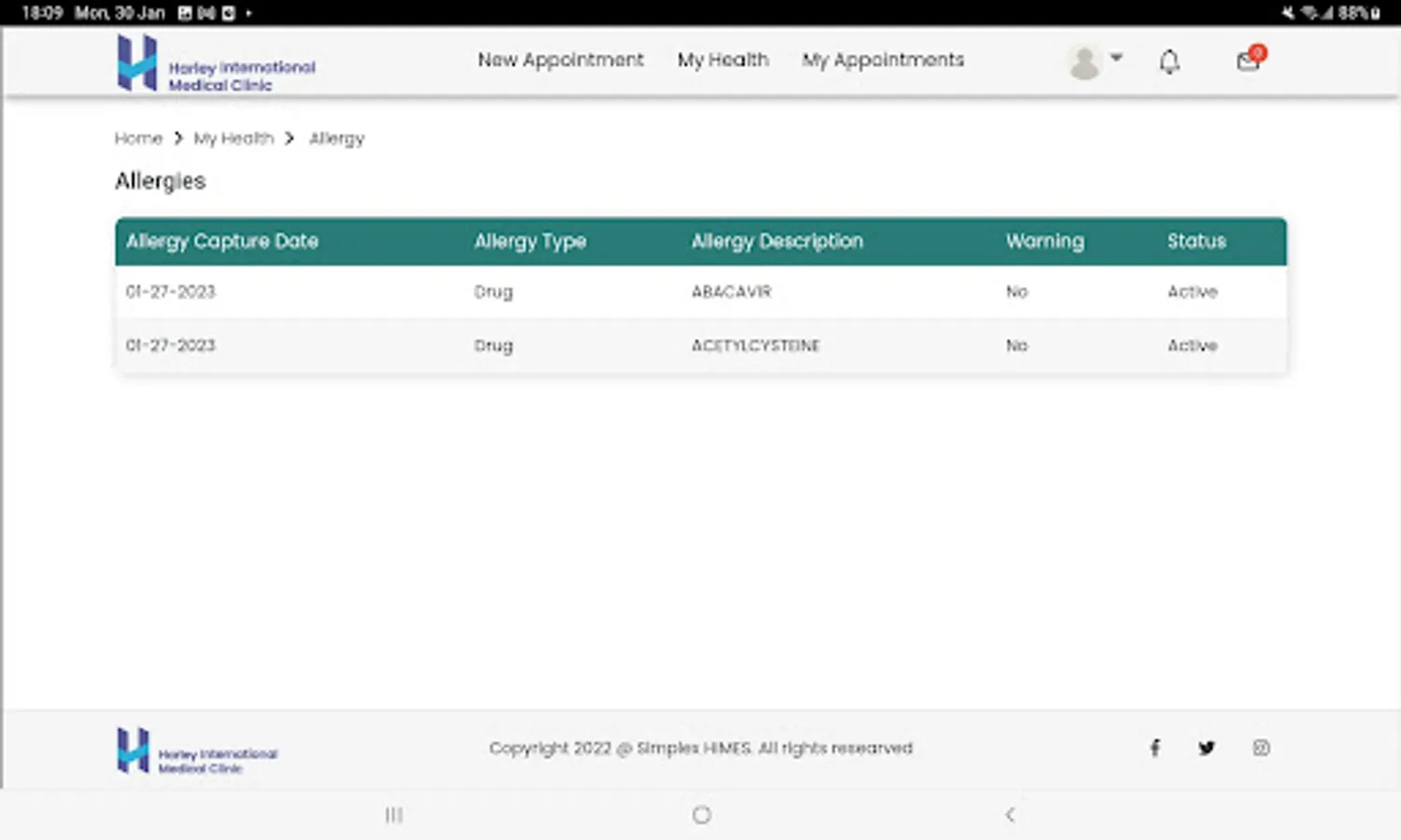The image size is (1401, 840).
Task: Open the notification bell
Action: [x=1169, y=61]
